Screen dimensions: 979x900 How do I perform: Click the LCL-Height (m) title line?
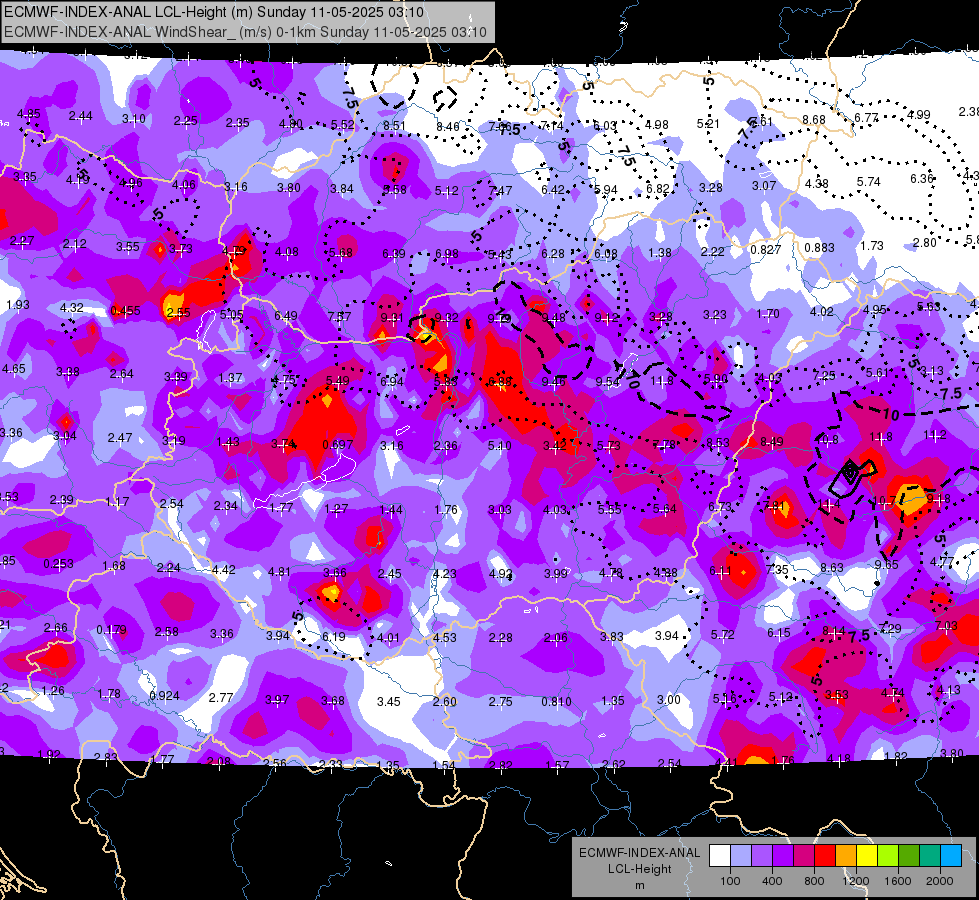point(214,12)
